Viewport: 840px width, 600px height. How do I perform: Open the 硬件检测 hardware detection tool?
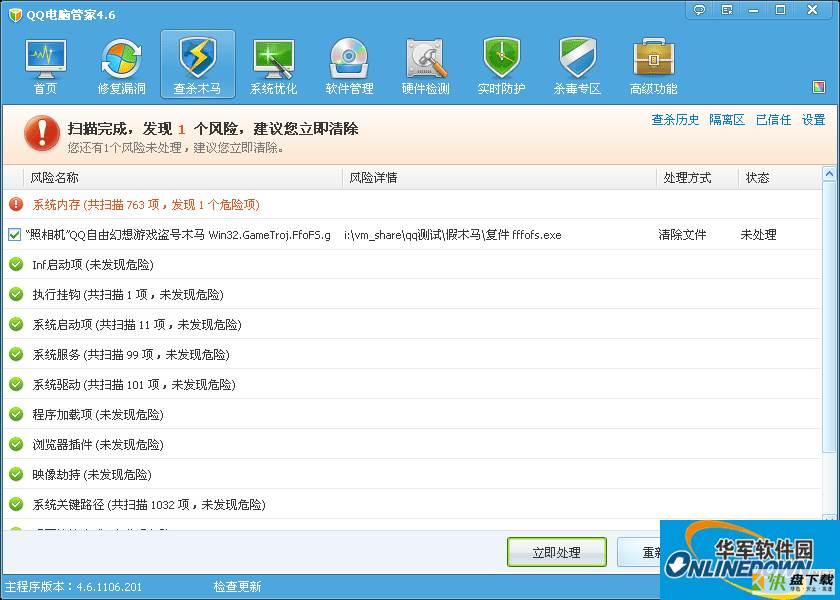[425, 66]
